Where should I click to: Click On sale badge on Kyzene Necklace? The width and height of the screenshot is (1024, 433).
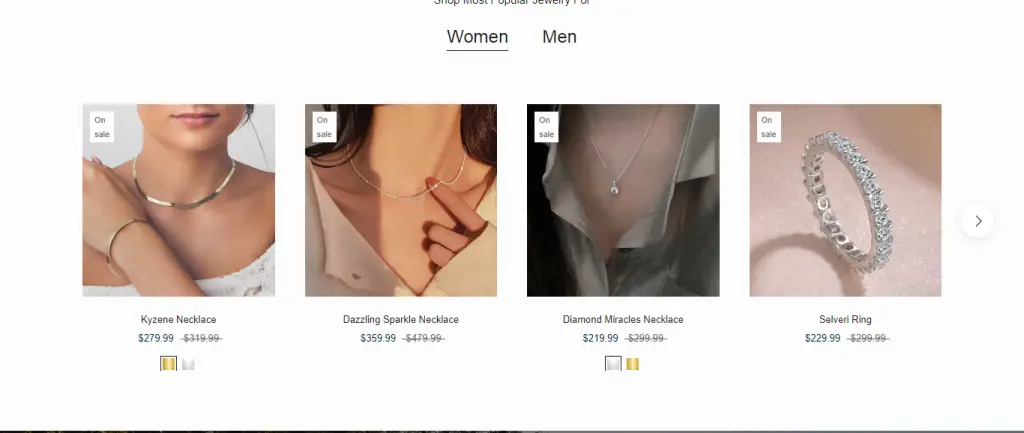click(102, 127)
